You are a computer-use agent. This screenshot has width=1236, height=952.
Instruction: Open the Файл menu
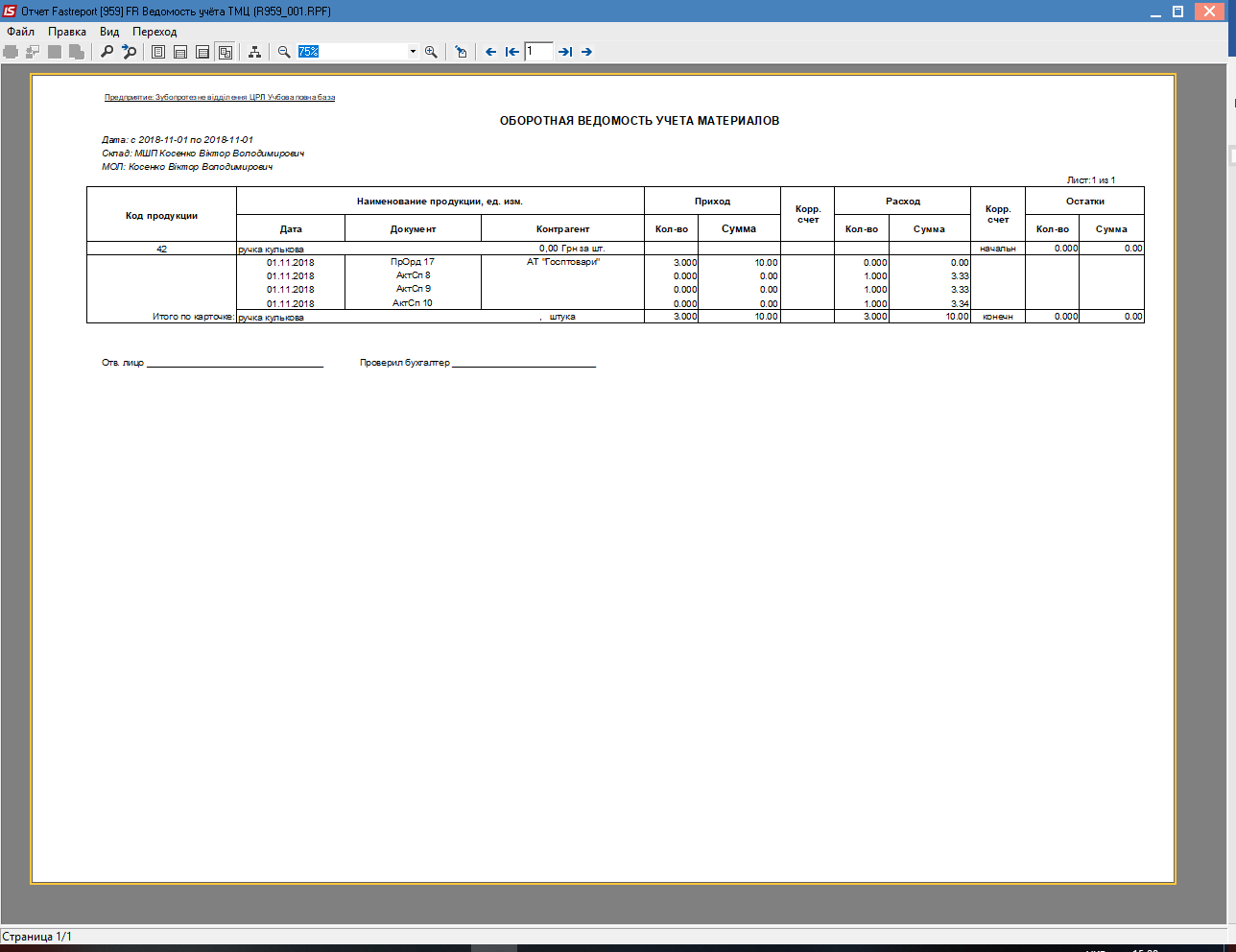click(21, 32)
